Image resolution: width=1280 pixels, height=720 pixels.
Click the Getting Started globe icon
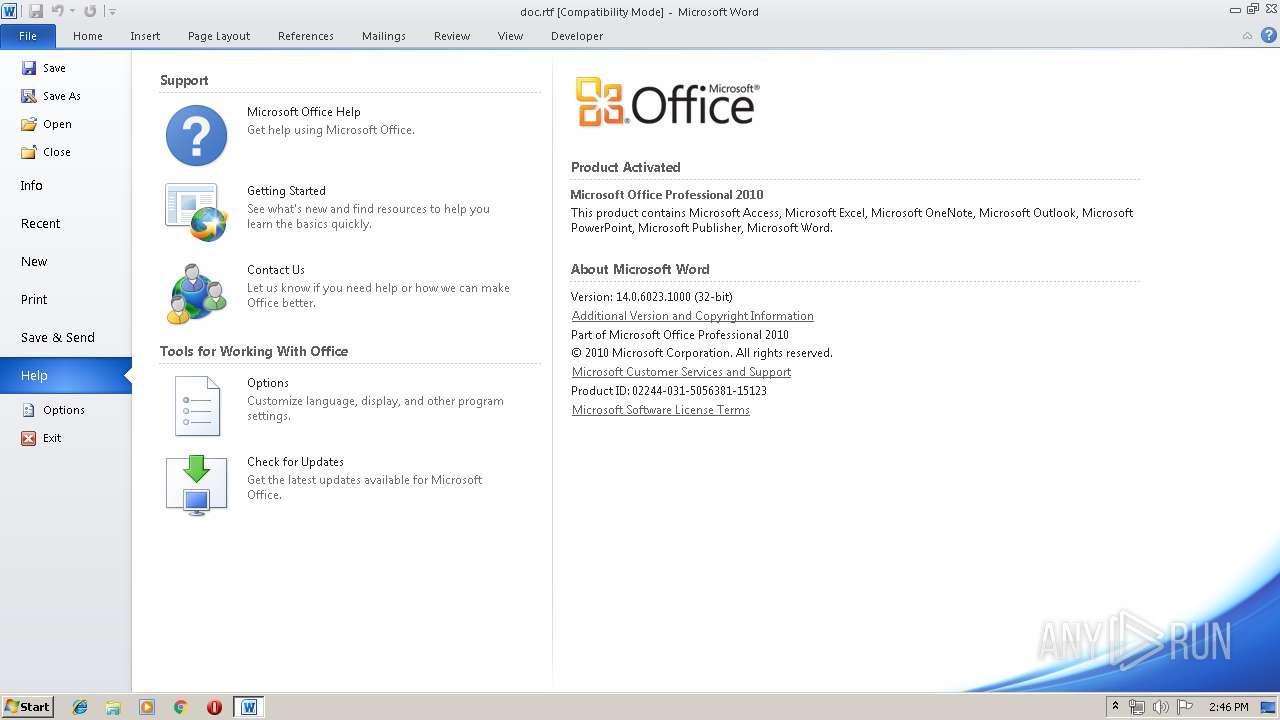pyautogui.click(x=196, y=213)
